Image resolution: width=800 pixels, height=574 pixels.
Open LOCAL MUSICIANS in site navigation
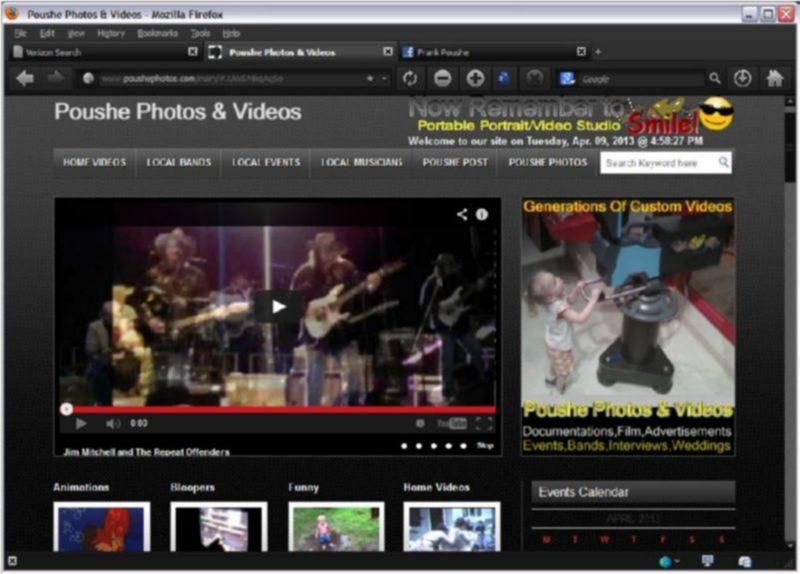pos(361,163)
